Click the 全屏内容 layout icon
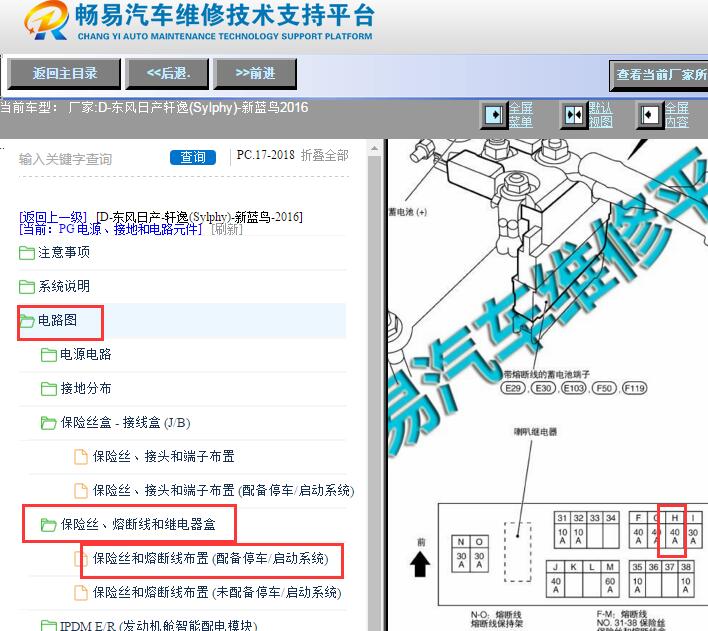The width and height of the screenshot is (708, 631). pos(649,115)
